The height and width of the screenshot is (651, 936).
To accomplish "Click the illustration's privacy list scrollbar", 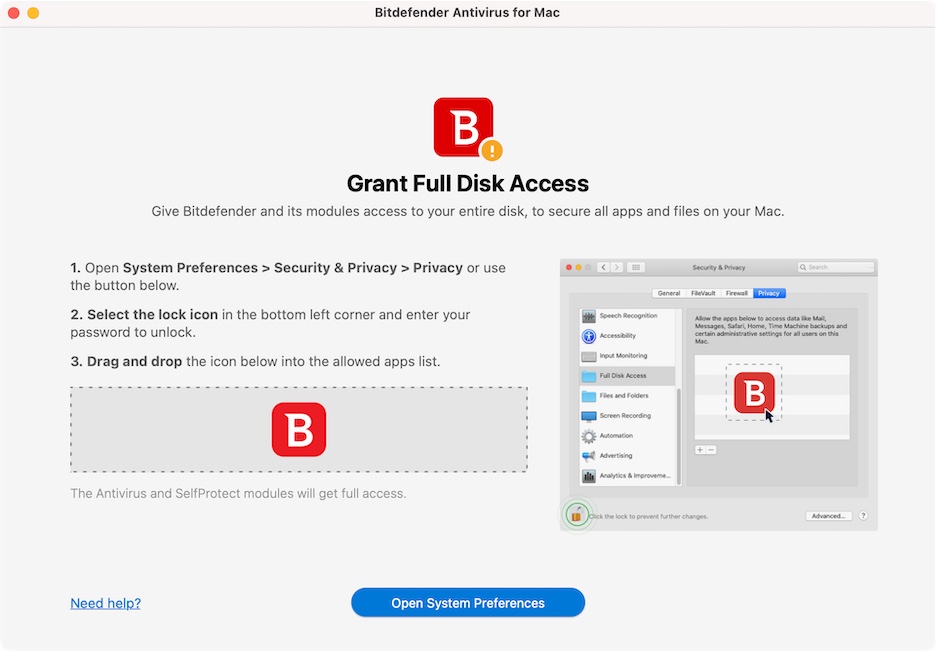I will [679, 436].
